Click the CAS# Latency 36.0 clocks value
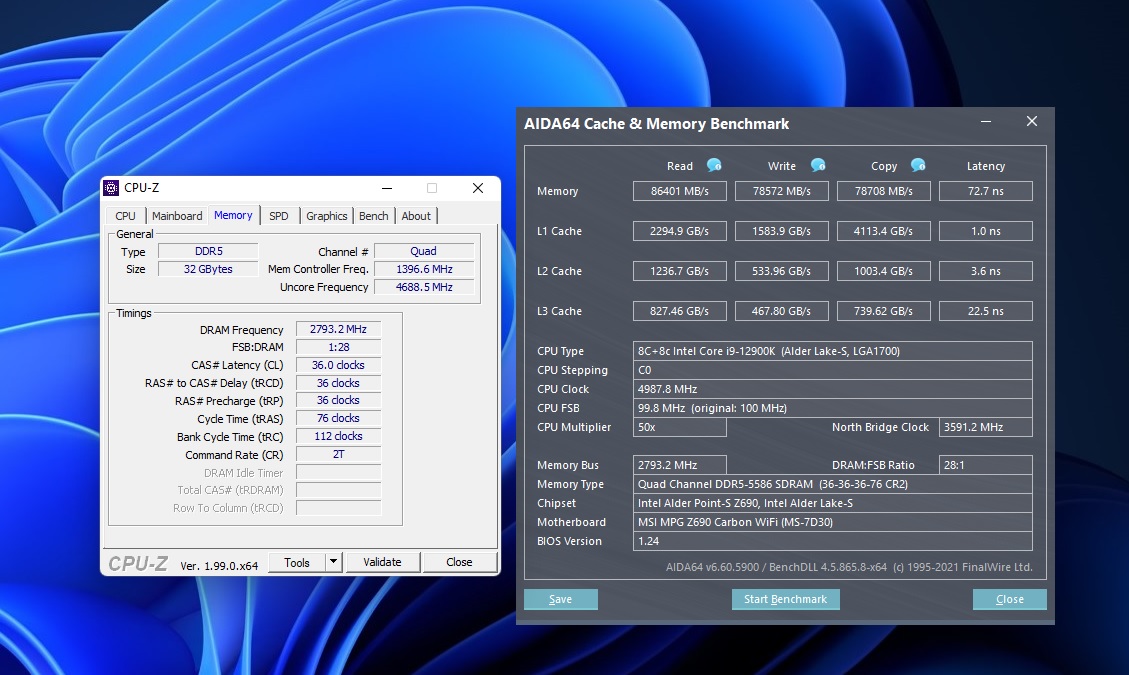Viewport: 1129px width, 675px height. tap(338, 365)
